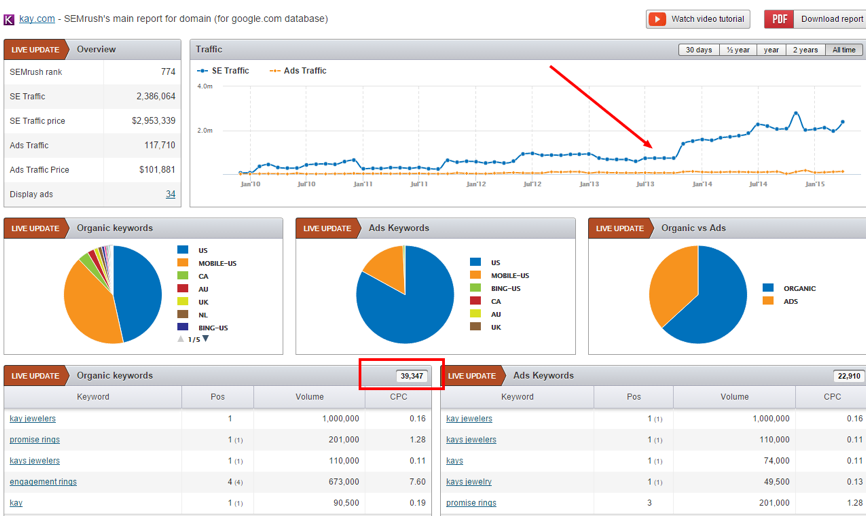Image resolution: width=866 pixels, height=516 pixels.
Task: Open the kay.com domain link
Action: click(37, 19)
